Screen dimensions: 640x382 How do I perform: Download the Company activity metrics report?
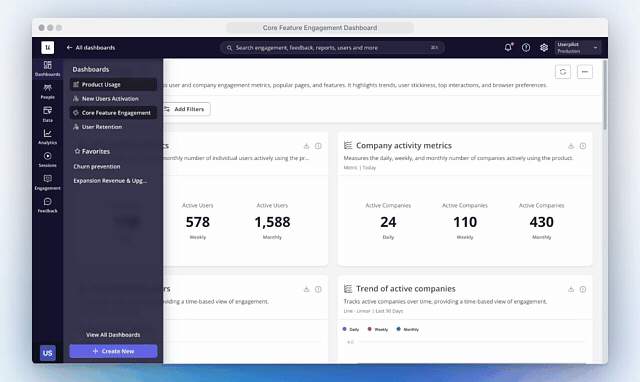(571, 146)
